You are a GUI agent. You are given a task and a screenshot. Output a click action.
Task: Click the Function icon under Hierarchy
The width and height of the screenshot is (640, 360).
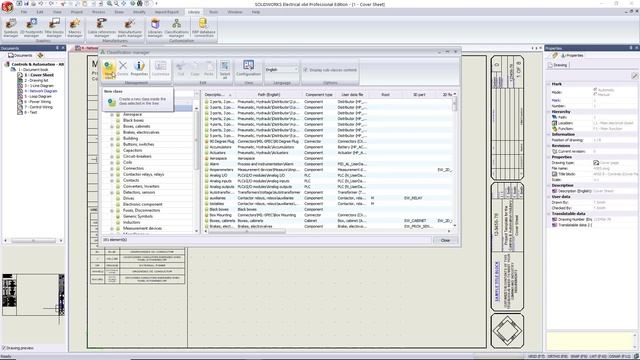554,129
